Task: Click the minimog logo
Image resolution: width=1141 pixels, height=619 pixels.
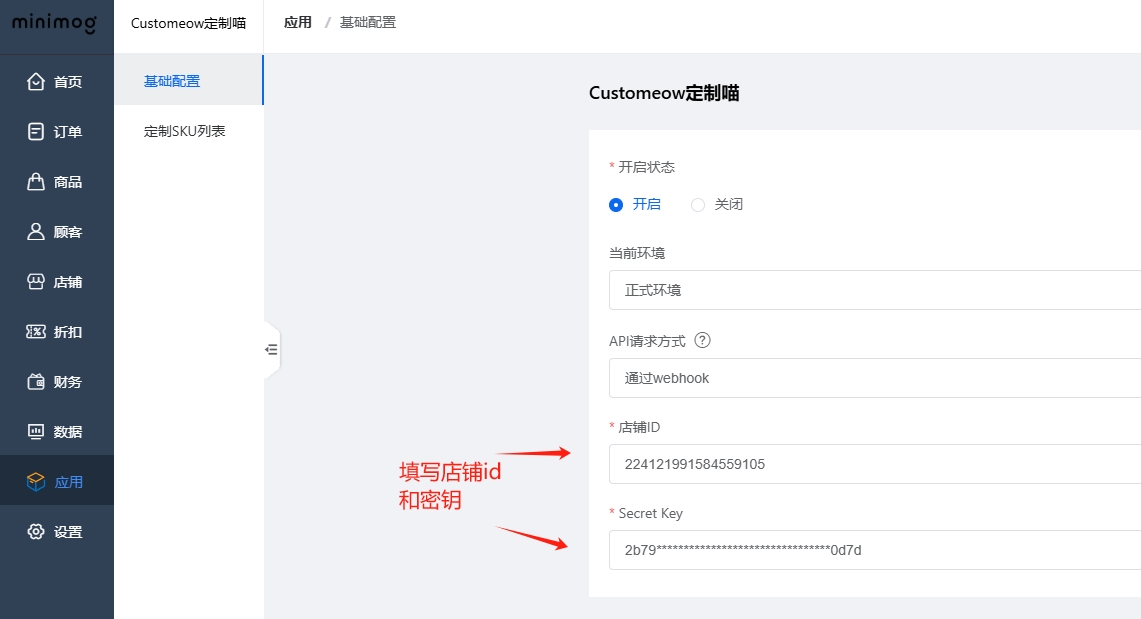Action: (x=55, y=23)
